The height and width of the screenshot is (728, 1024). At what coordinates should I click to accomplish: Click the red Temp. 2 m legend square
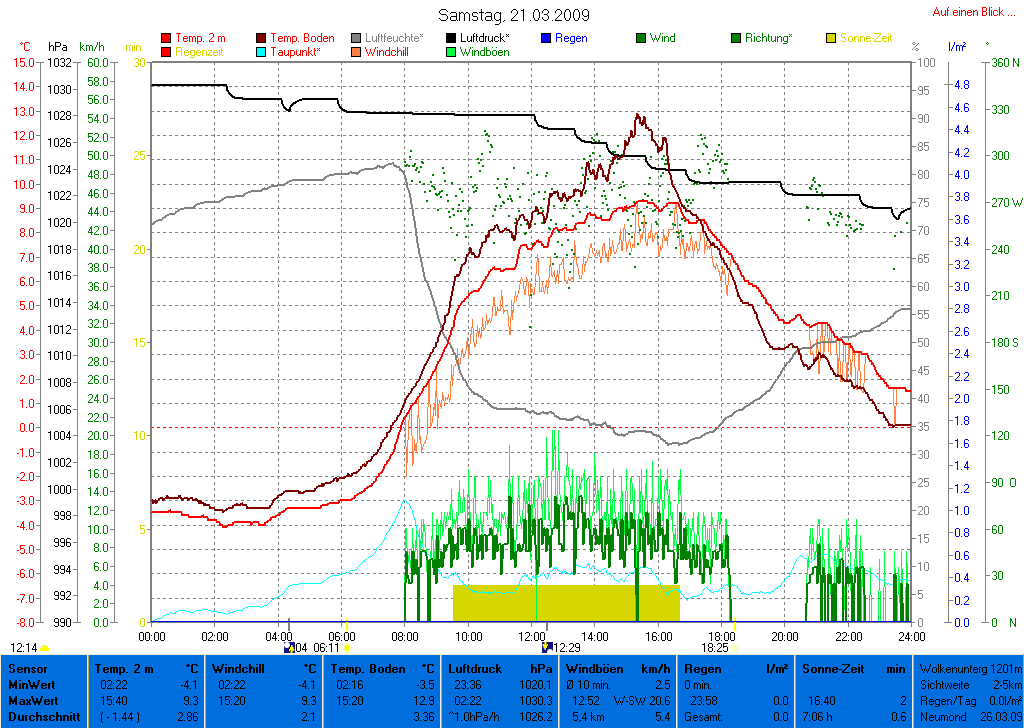[x=166, y=38]
